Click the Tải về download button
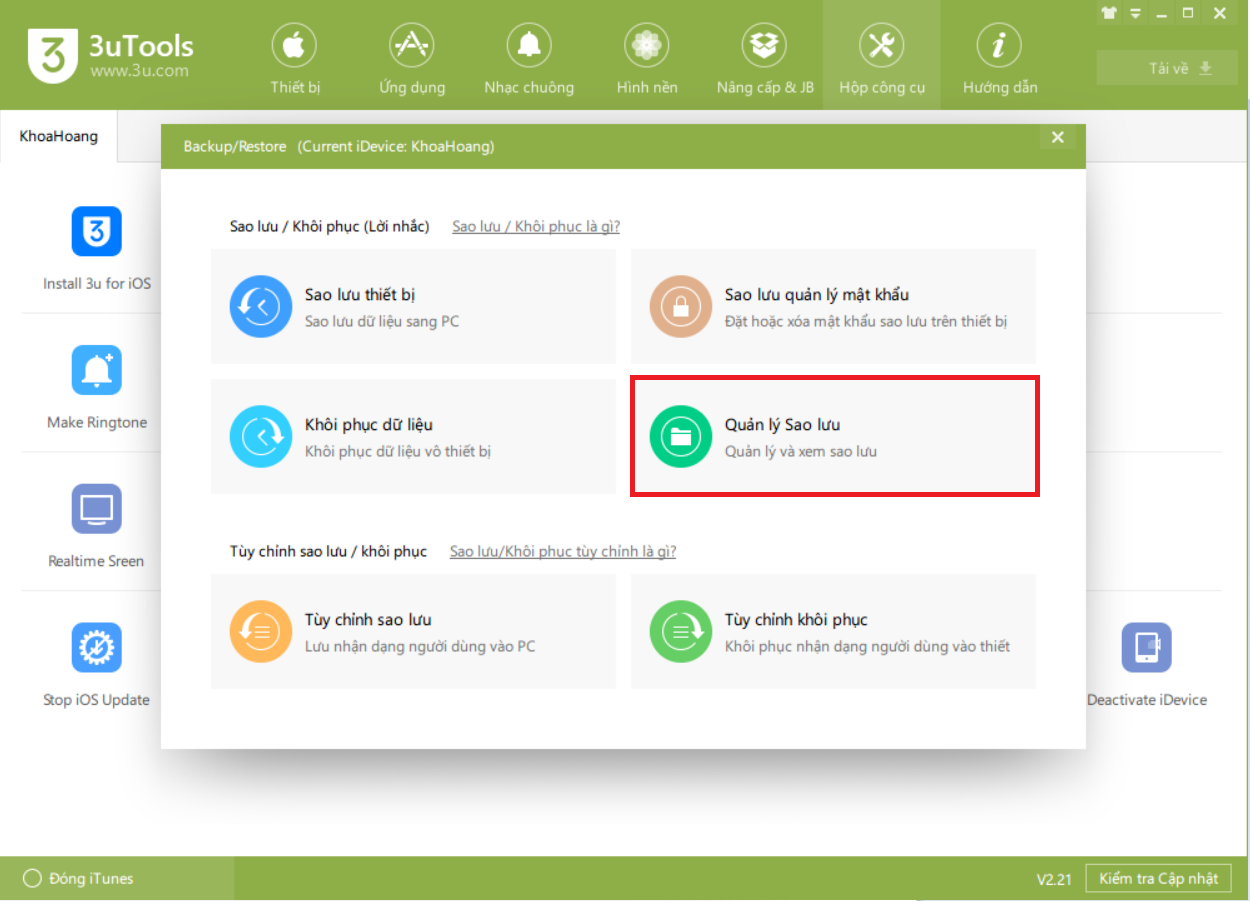Image resolution: width=1250 pixels, height=901 pixels. point(1167,68)
